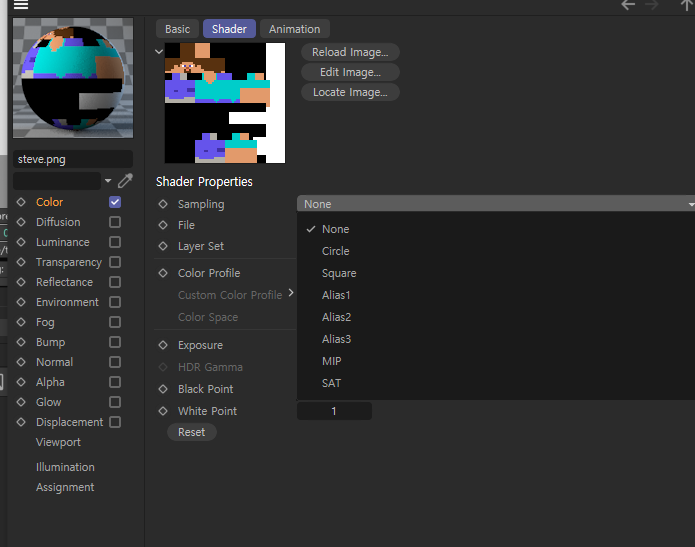This screenshot has height=547, width=695.
Task: Enable the Displacement channel checkbox
Action: [x=115, y=422]
